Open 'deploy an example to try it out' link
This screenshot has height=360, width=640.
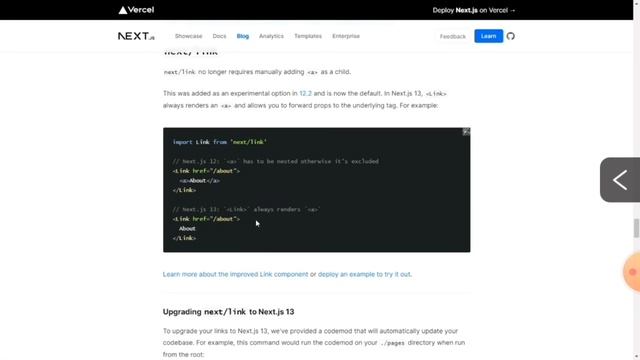[364, 274]
